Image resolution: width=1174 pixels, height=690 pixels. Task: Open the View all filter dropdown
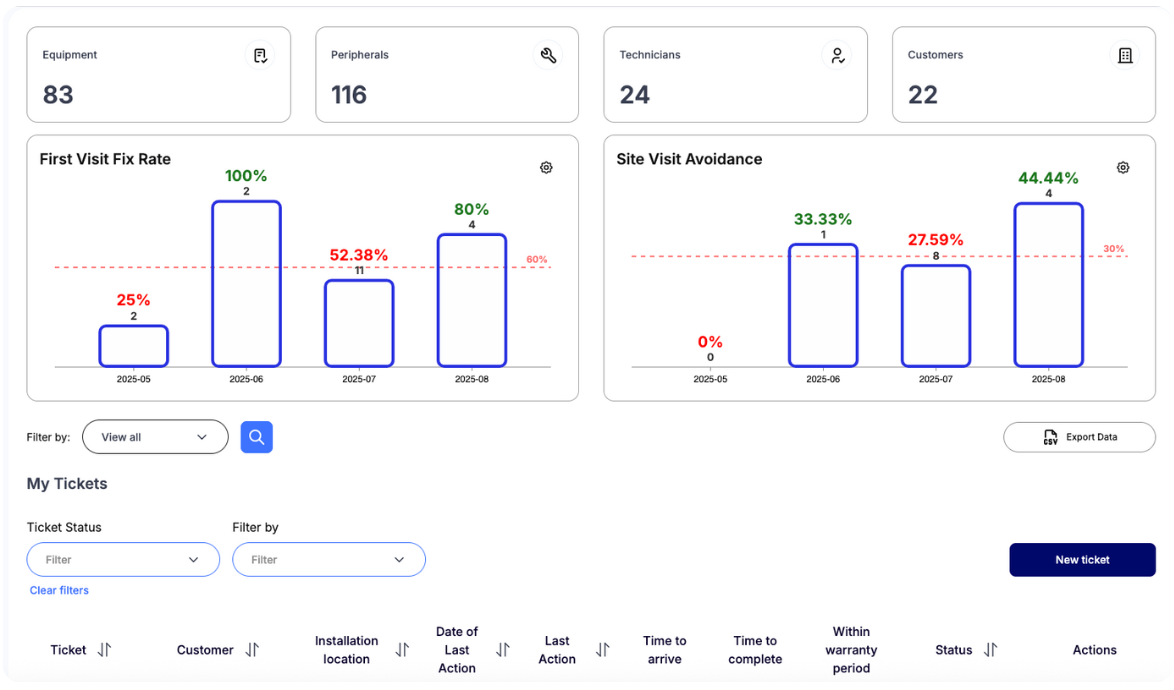tap(155, 437)
